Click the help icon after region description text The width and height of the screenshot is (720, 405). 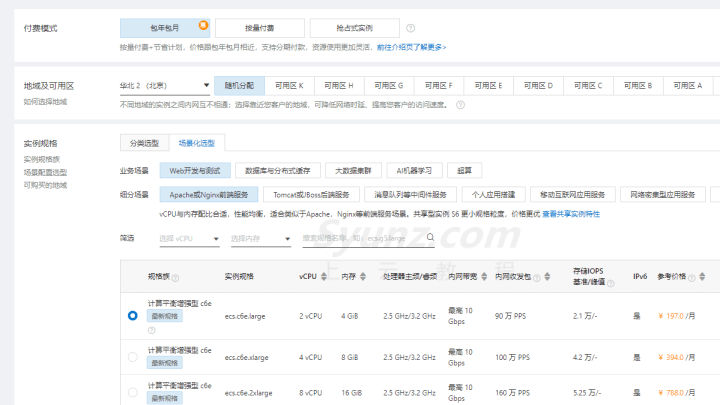coord(460,105)
